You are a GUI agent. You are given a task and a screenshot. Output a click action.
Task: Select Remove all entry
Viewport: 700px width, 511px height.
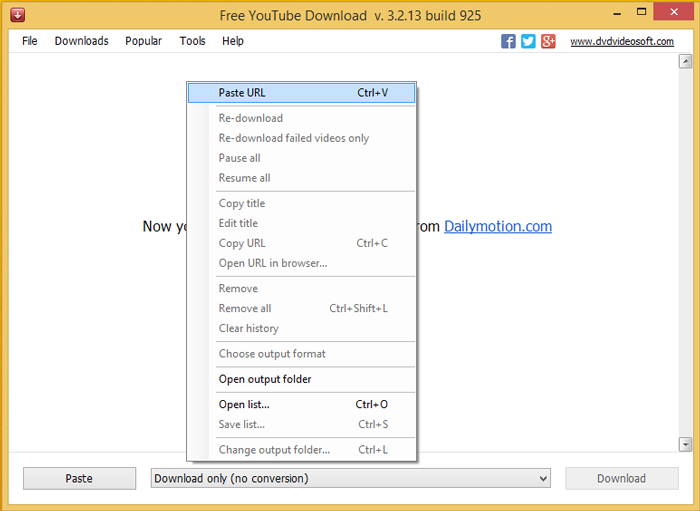pos(301,308)
